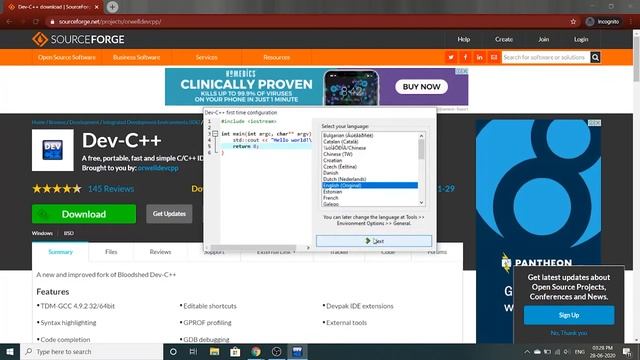Open Microsoft Store from taskbar
Screen dimensions: 640x360
[x=235, y=351]
